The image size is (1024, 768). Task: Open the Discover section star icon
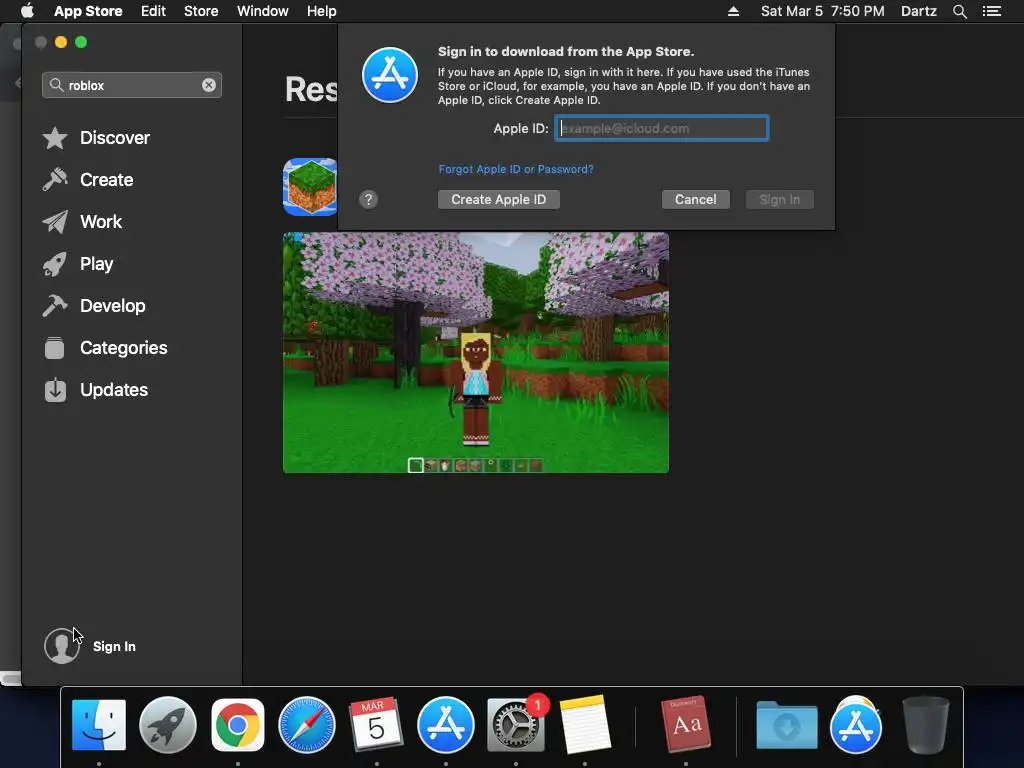coord(55,138)
